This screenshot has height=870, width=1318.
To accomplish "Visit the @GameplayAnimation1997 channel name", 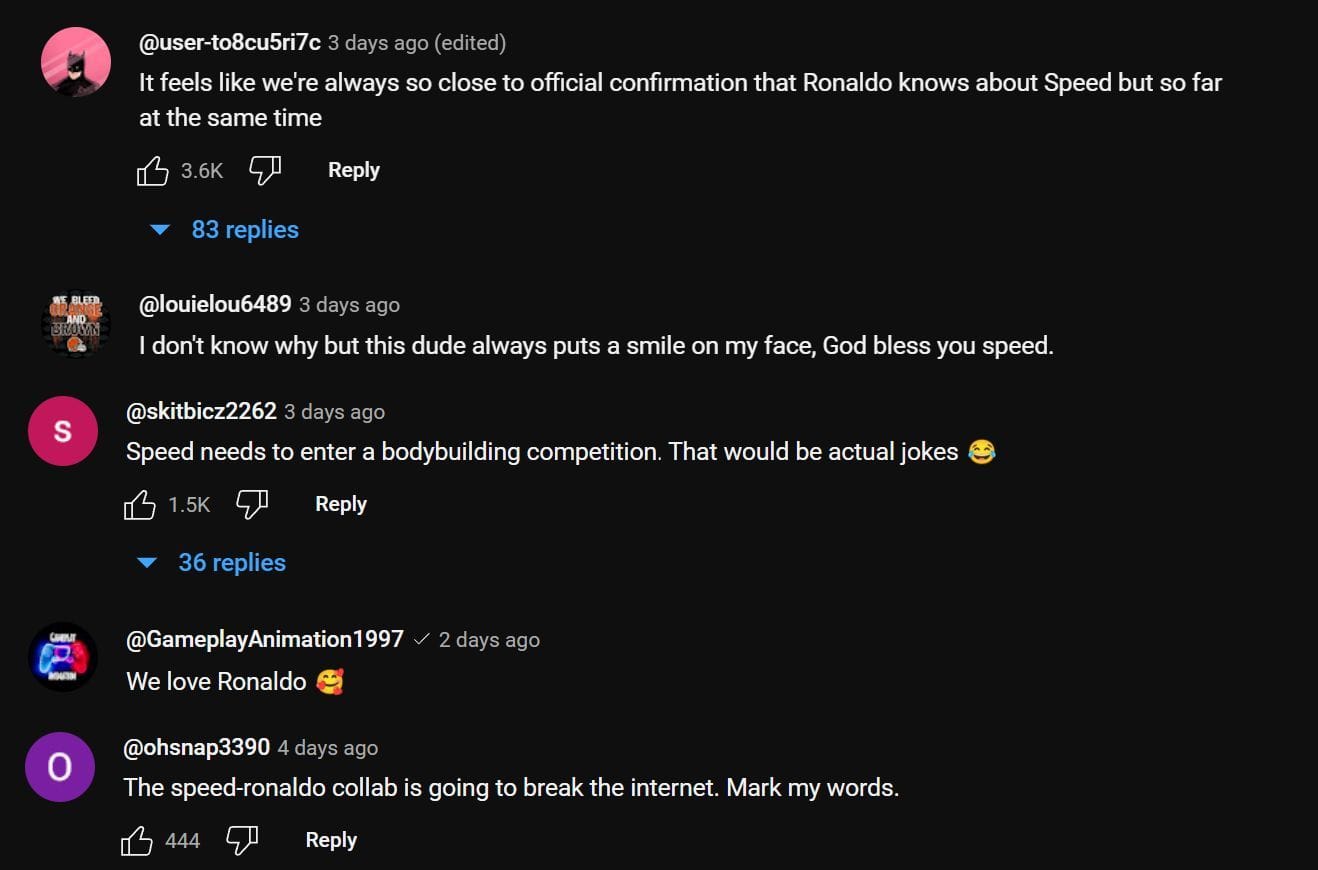I will click(265, 639).
